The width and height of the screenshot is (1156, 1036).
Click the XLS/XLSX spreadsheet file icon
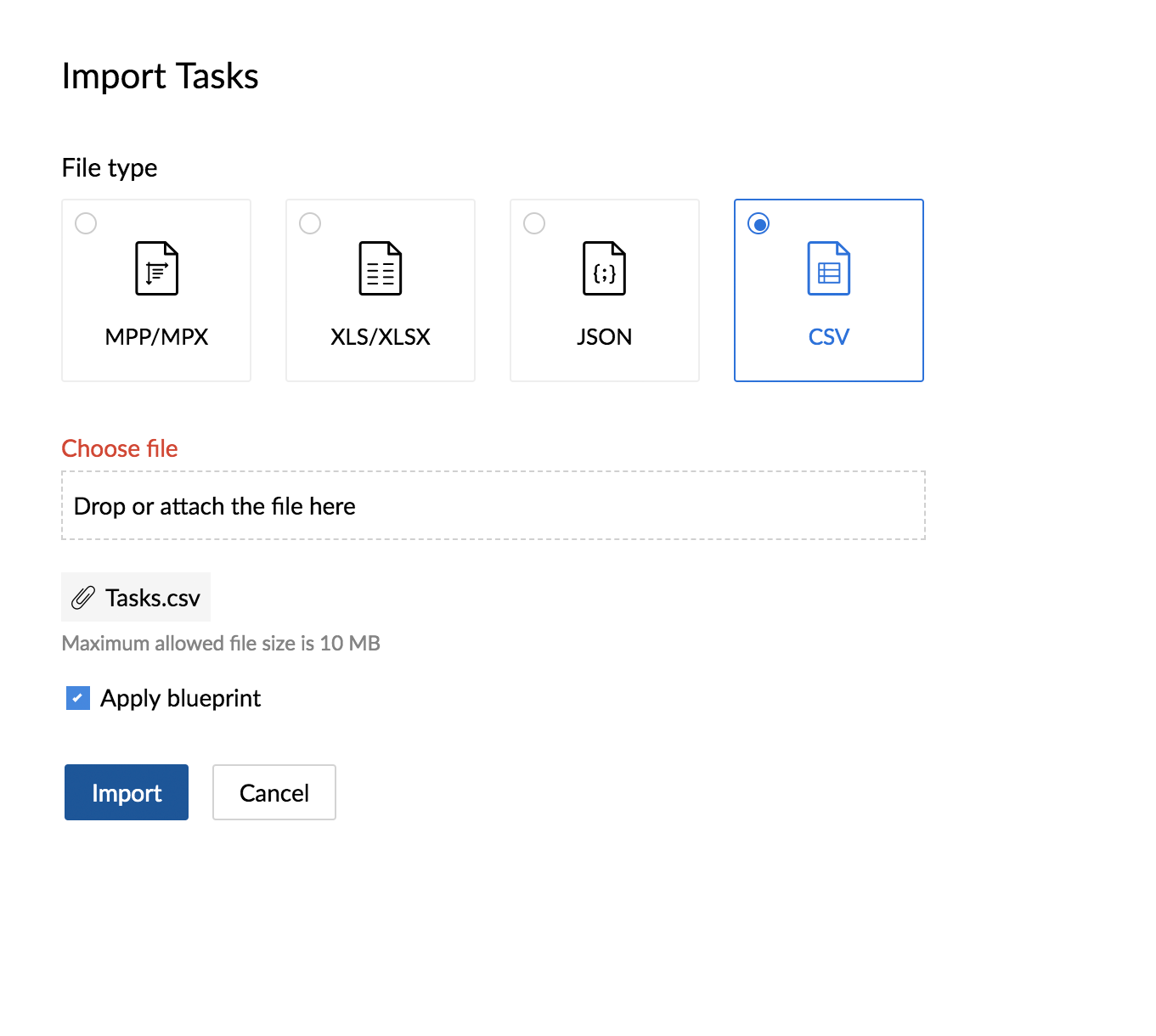(381, 268)
